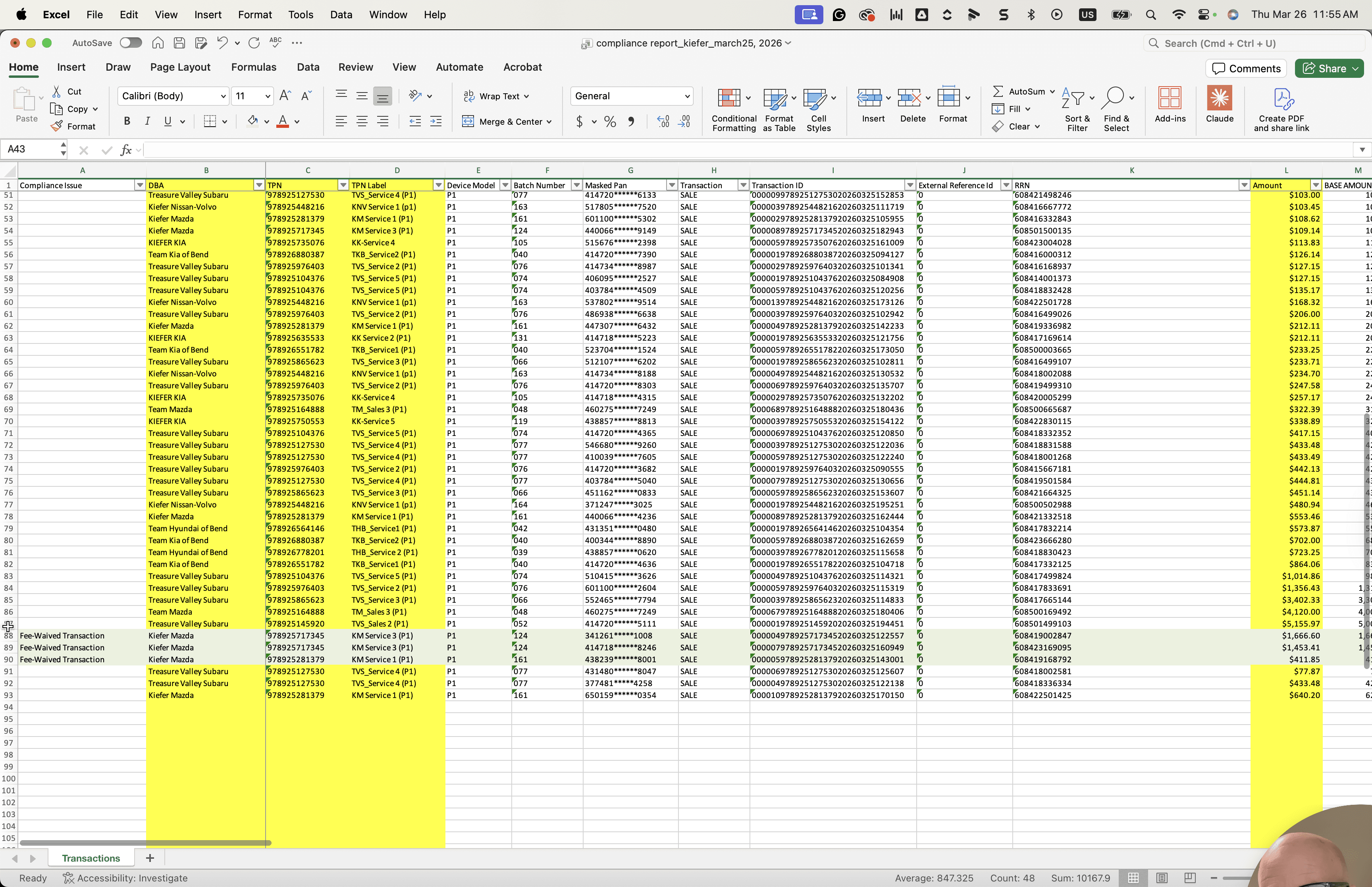Click the Undo arrow icon
Viewport: 1372px width, 887px height.
(x=222, y=42)
